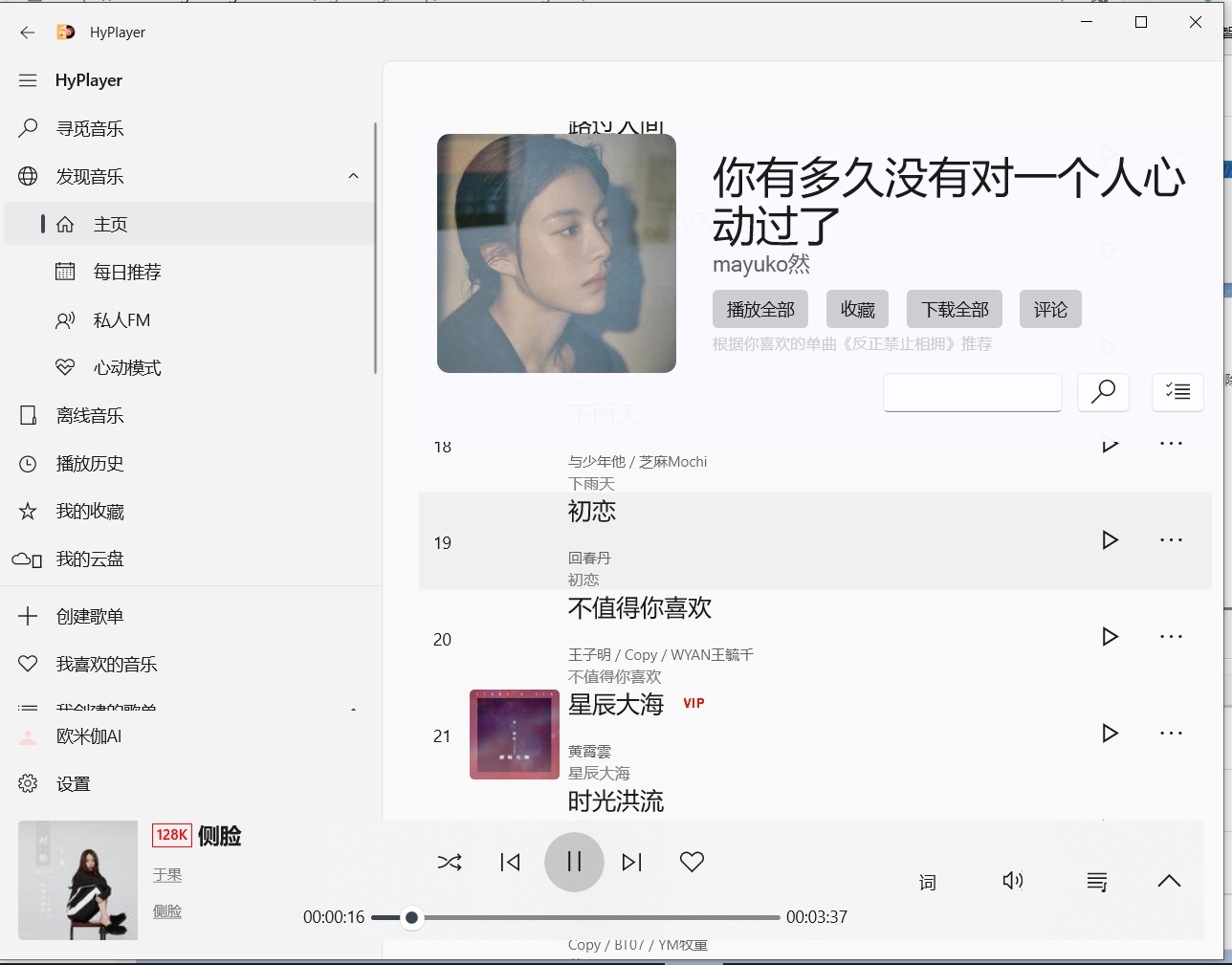Viewport: 1232px width, 965px height.
Task: Open 我的云盘 cloud icon
Action: 28,559
